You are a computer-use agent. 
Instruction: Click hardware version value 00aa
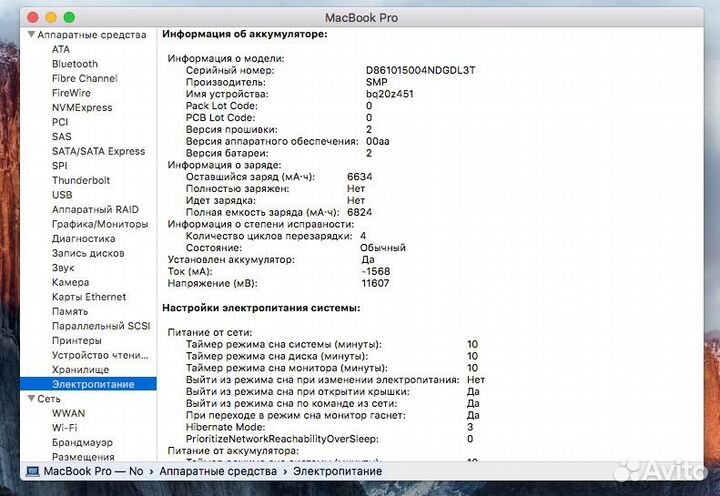tap(377, 141)
